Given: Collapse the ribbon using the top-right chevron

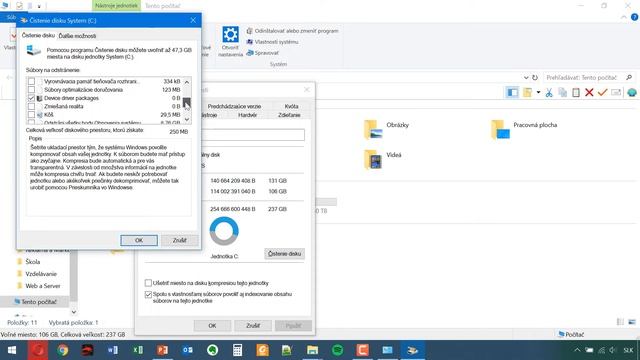Looking at the screenshot, I should pyautogui.click(x=624, y=17).
